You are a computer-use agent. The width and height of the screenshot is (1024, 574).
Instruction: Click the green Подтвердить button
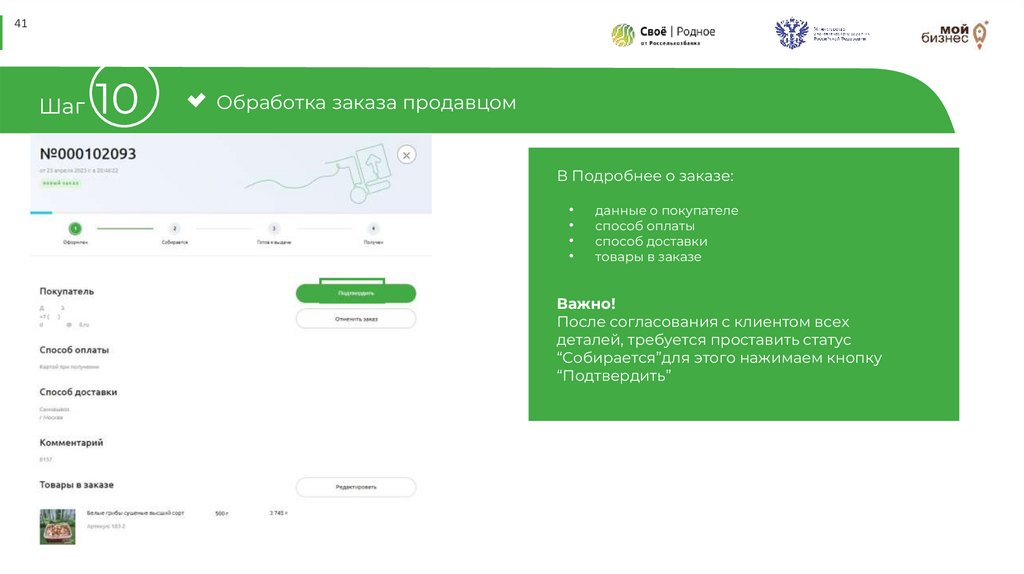pos(356,293)
